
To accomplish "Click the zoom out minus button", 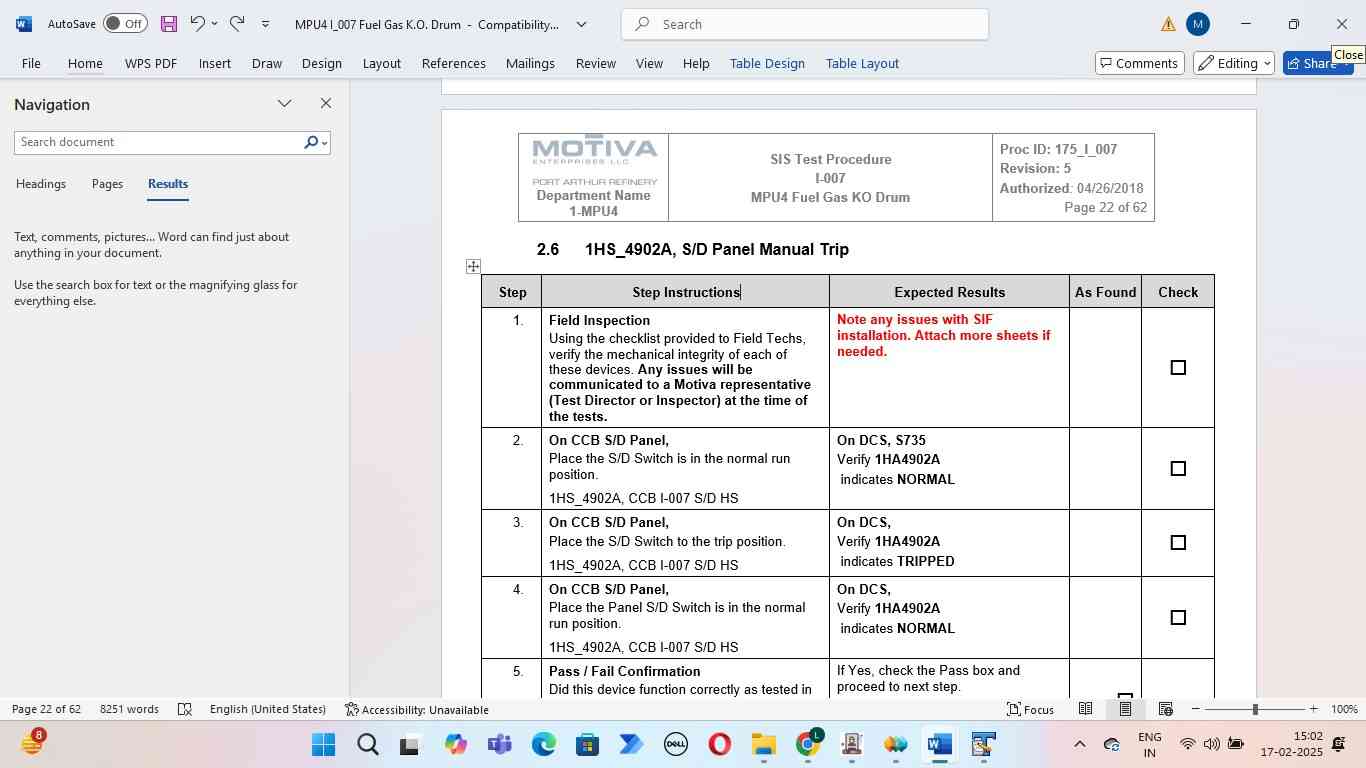I will click(1195, 709).
